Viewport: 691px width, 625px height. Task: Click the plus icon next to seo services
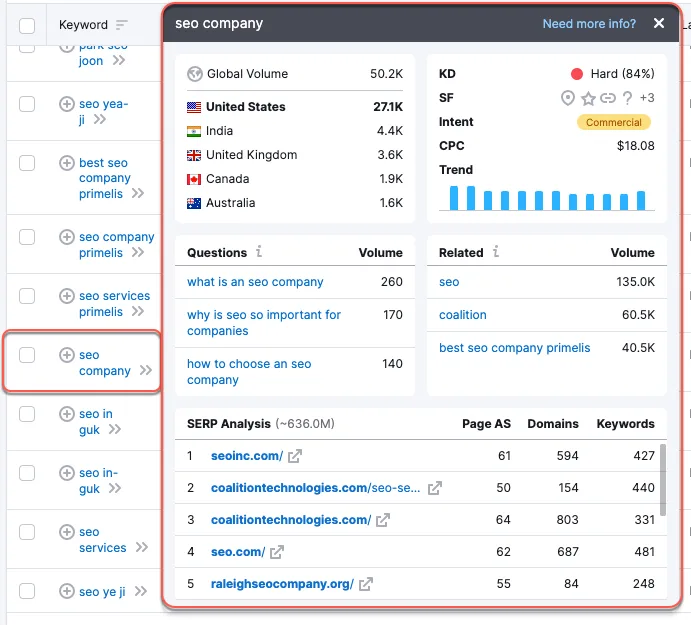coord(67,532)
